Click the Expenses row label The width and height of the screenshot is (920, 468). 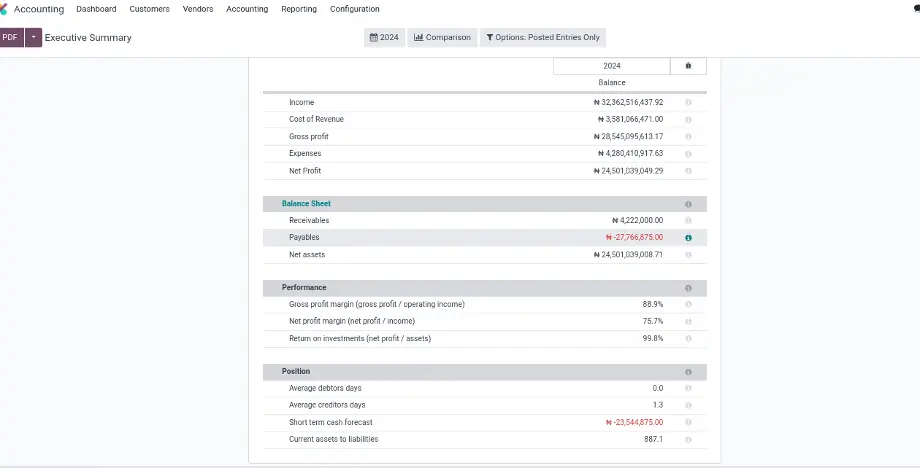tap(305, 154)
